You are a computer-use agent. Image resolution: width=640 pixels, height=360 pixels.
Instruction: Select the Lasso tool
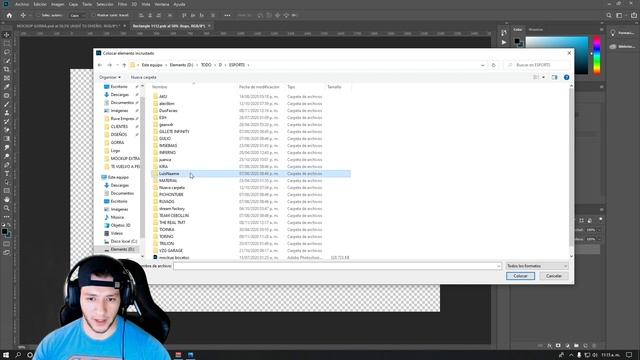[7, 52]
